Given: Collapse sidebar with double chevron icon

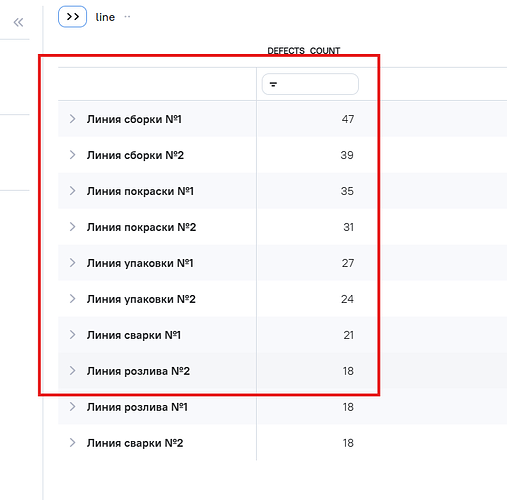Looking at the screenshot, I should [x=18, y=22].
